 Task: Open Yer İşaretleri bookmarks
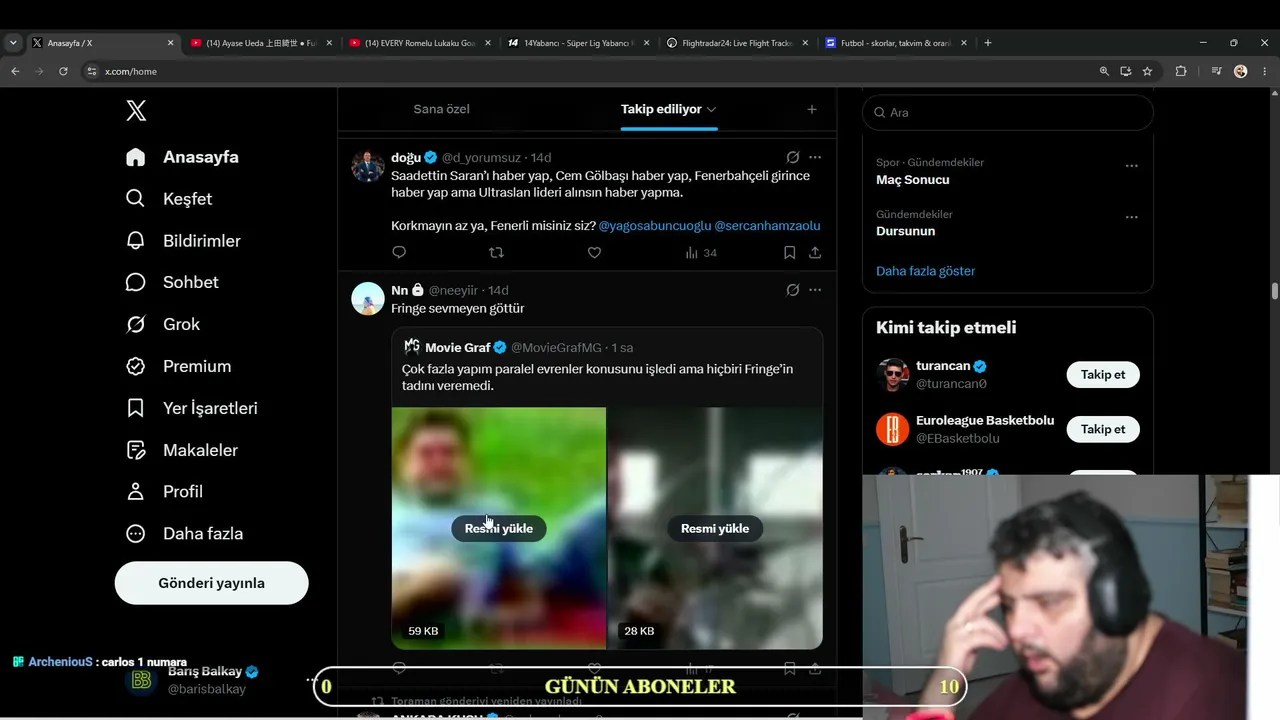point(191,408)
